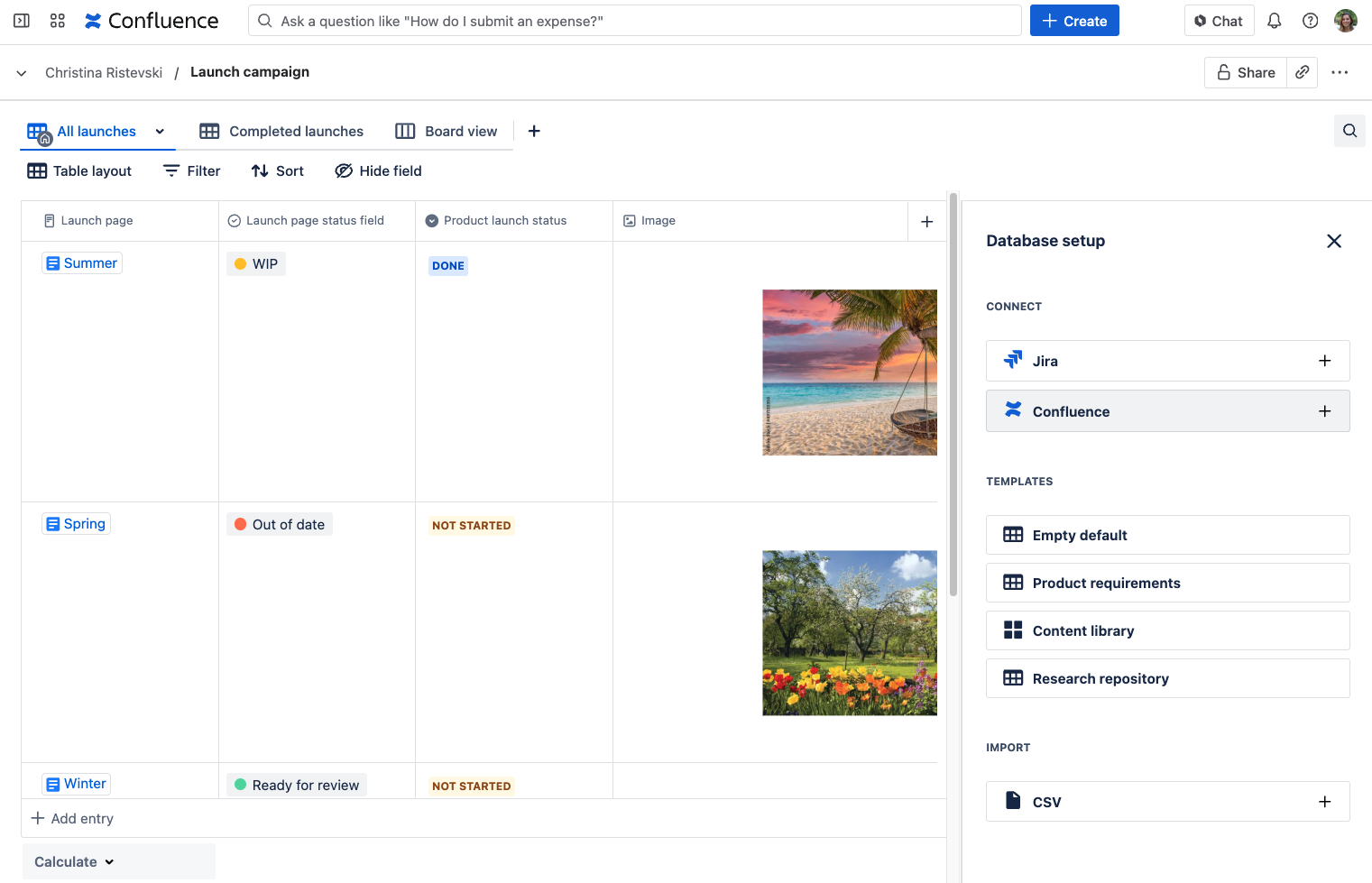The height and width of the screenshot is (883, 1372).
Task: Click the WIP status tag
Action: click(256, 263)
